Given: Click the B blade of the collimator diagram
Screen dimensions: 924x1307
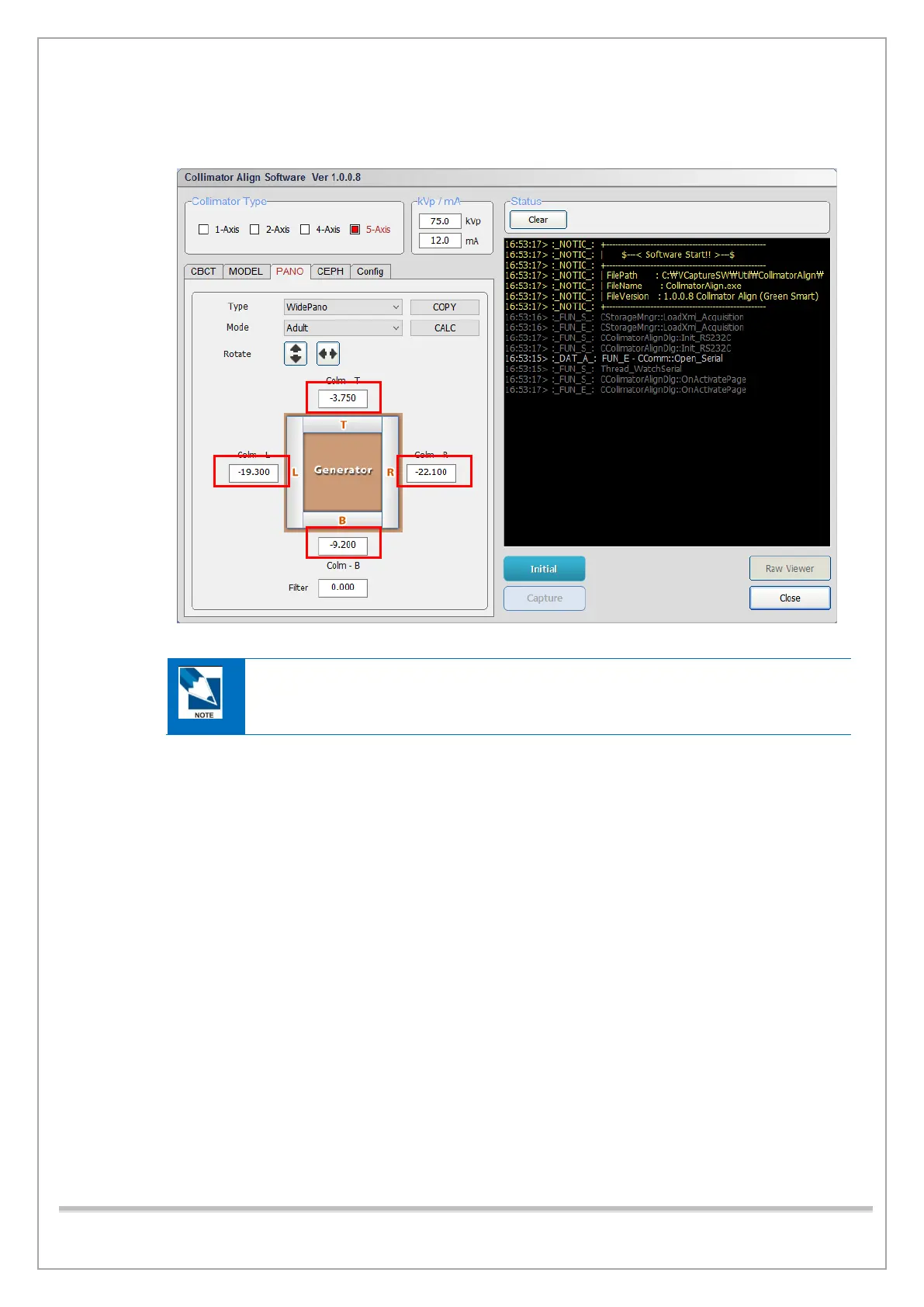Looking at the screenshot, I should click(343, 520).
